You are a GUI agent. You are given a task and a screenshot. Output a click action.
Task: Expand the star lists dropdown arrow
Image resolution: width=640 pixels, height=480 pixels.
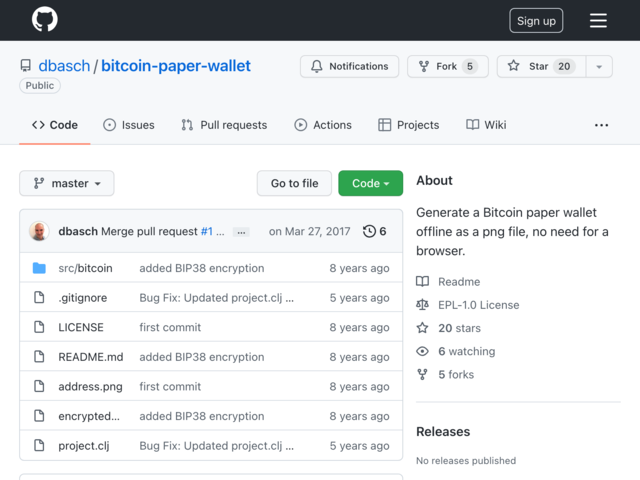598,66
